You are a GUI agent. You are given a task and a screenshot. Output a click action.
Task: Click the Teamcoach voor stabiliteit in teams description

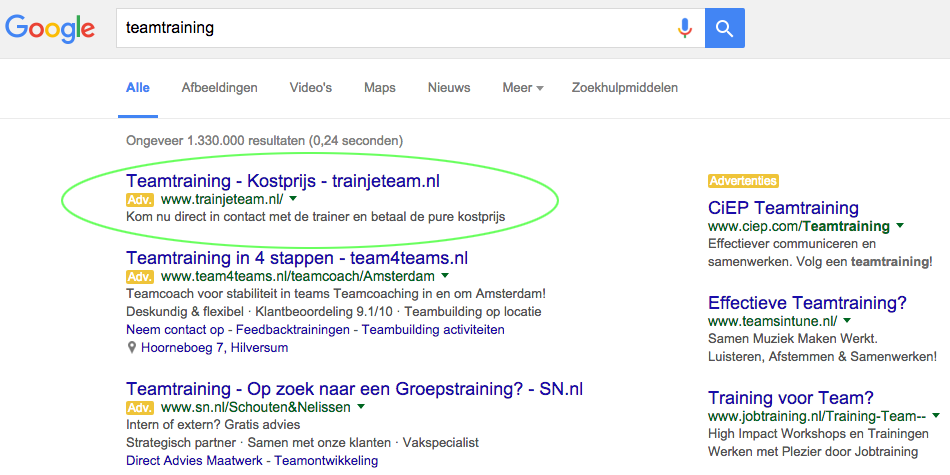pos(336,294)
